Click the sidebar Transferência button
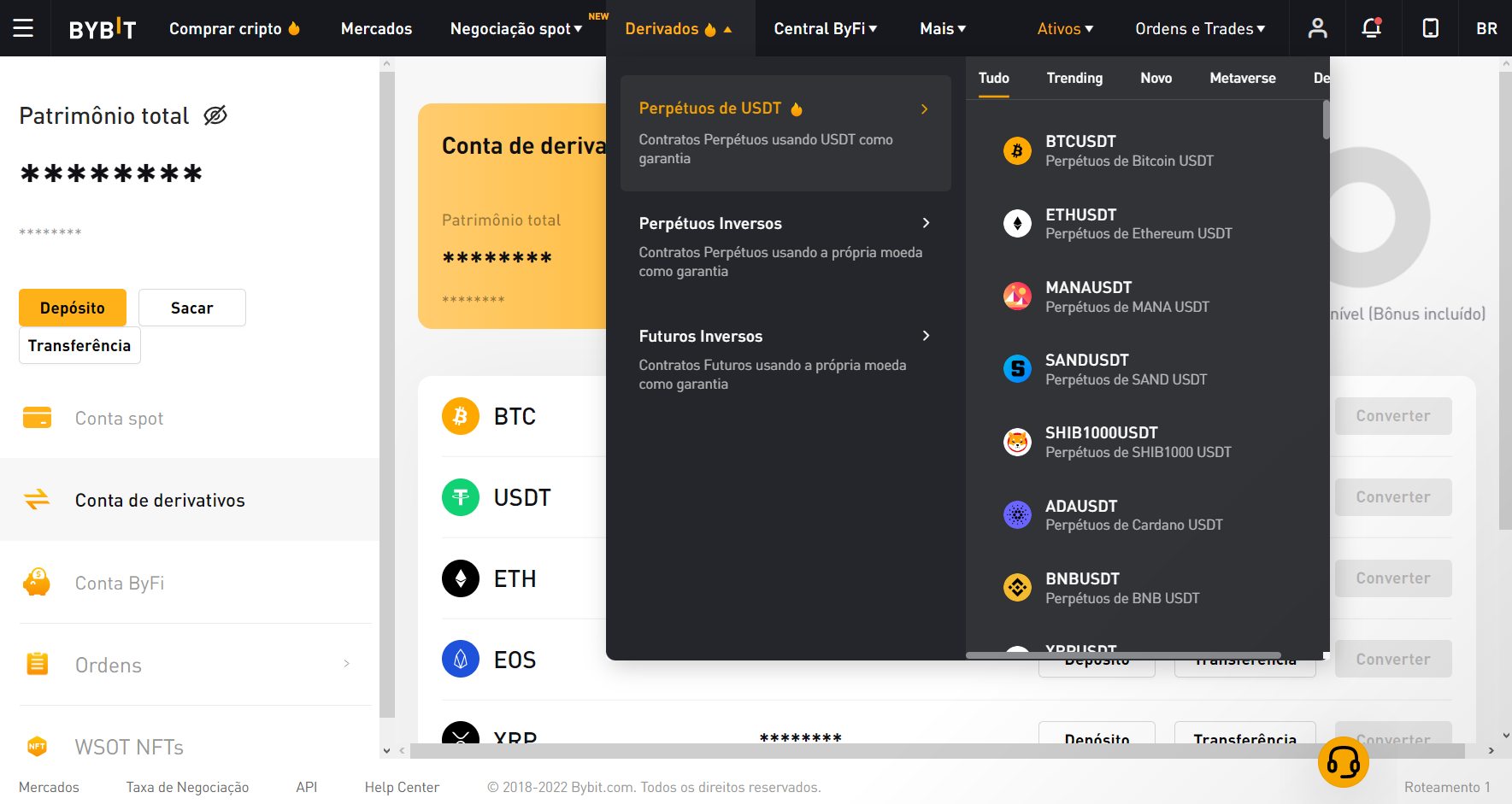The height and width of the screenshot is (804, 1512). pyautogui.click(x=79, y=345)
